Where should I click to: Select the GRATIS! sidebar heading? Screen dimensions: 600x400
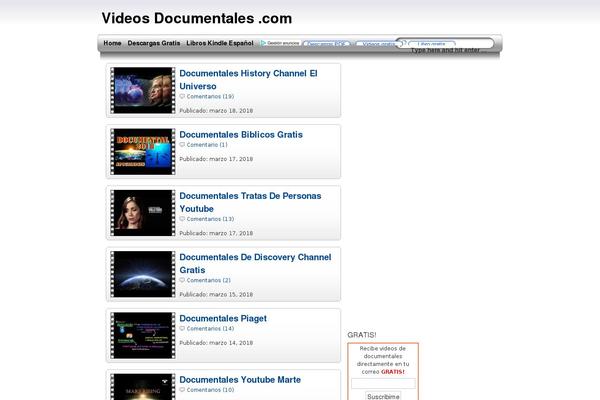click(362, 335)
